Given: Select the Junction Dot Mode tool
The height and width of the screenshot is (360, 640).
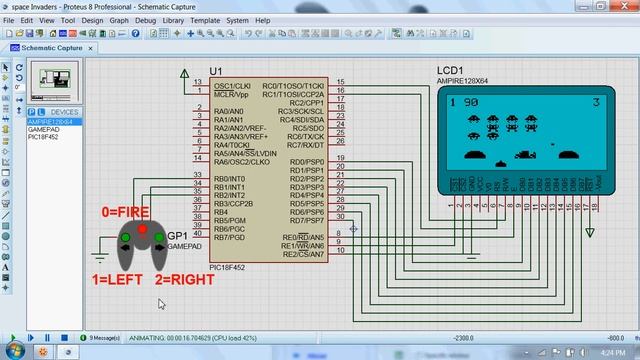Looking at the screenshot, I should point(6,88).
